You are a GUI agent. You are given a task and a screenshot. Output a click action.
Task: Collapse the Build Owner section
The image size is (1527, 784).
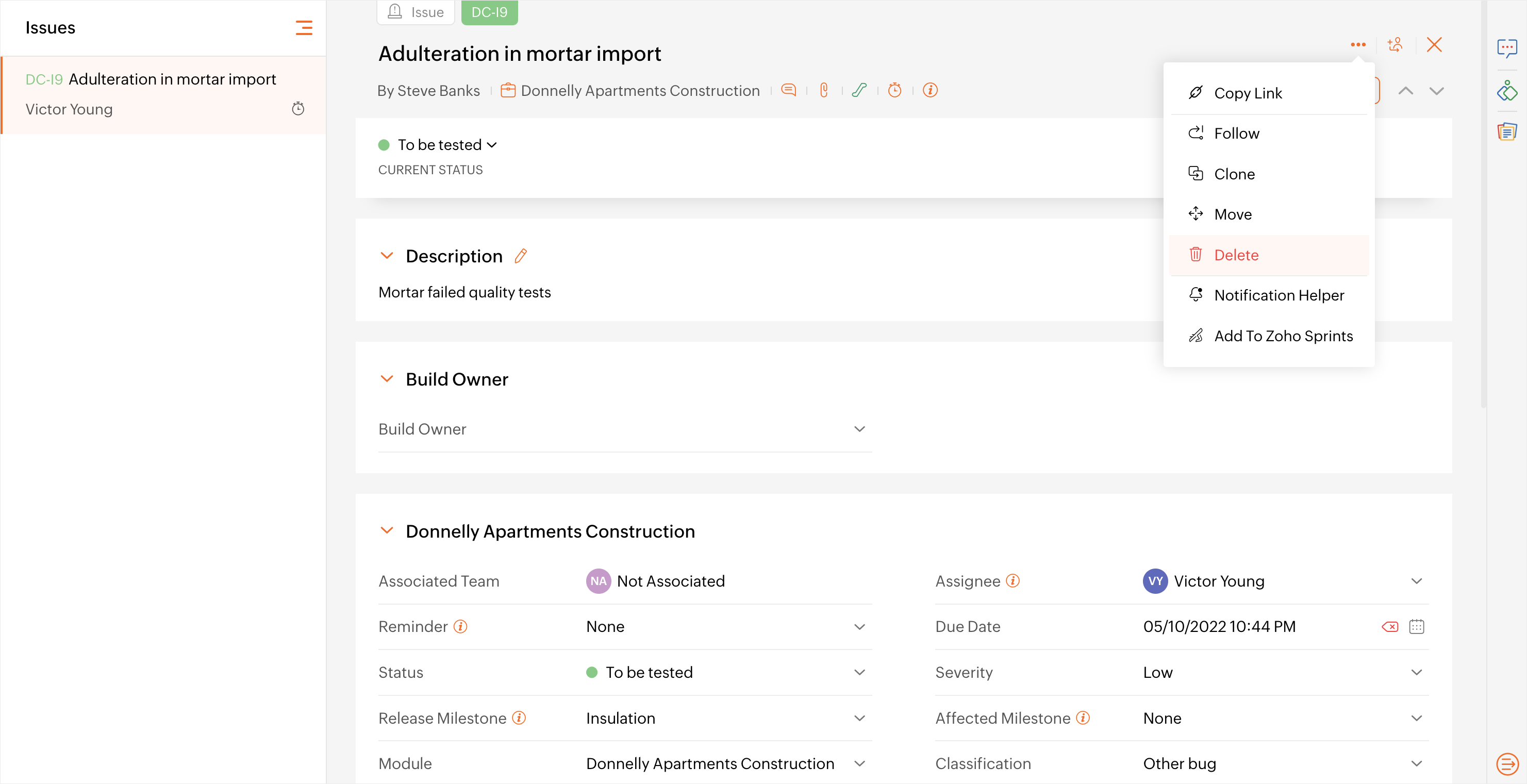(387, 379)
